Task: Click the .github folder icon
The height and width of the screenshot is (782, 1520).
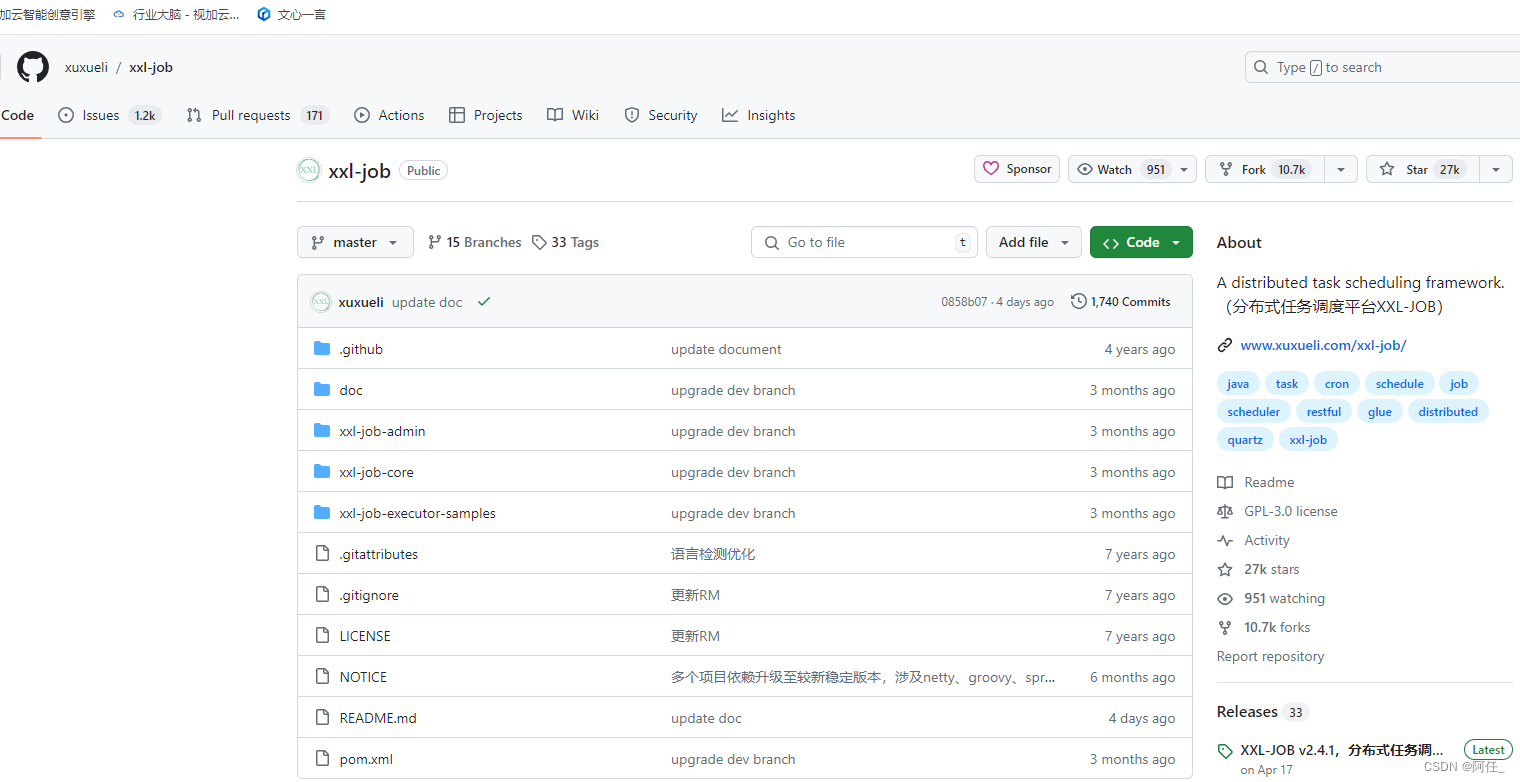Action: tap(322, 349)
